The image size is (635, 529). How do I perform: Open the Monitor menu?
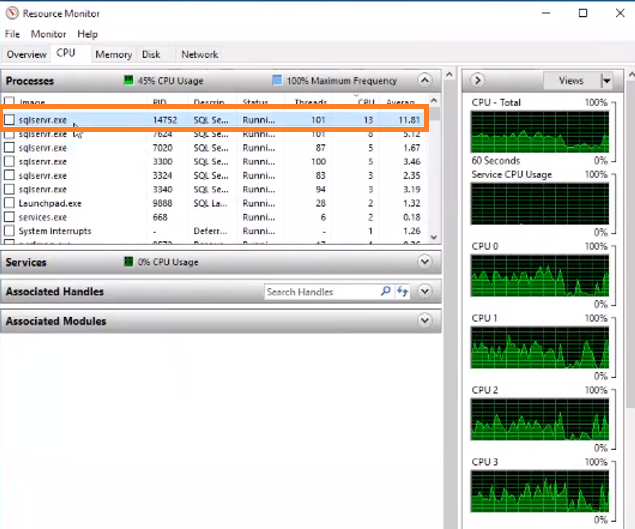48,34
